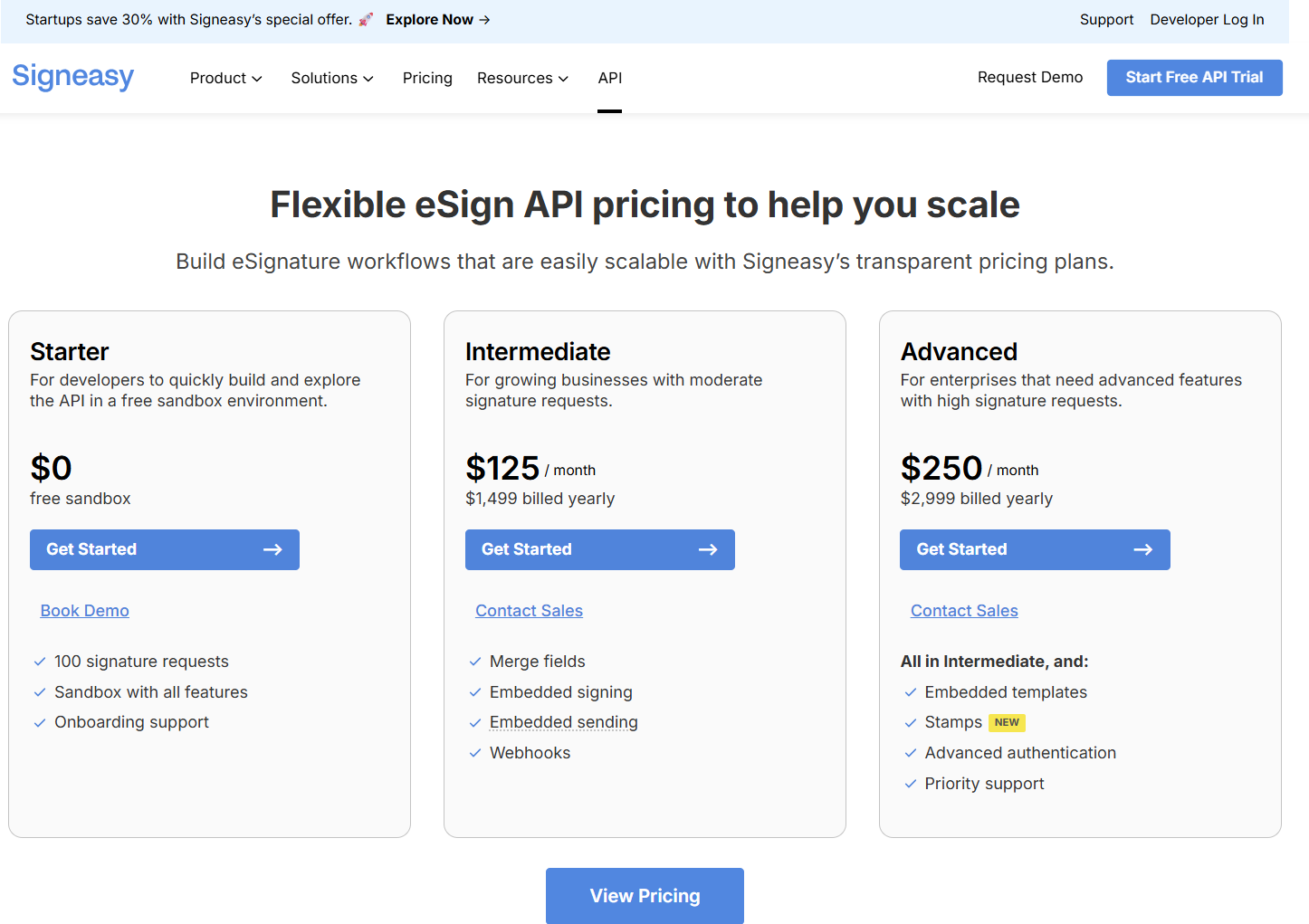Click the Intermediate plan heading
1309x924 pixels.
pyautogui.click(x=538, y=351)
